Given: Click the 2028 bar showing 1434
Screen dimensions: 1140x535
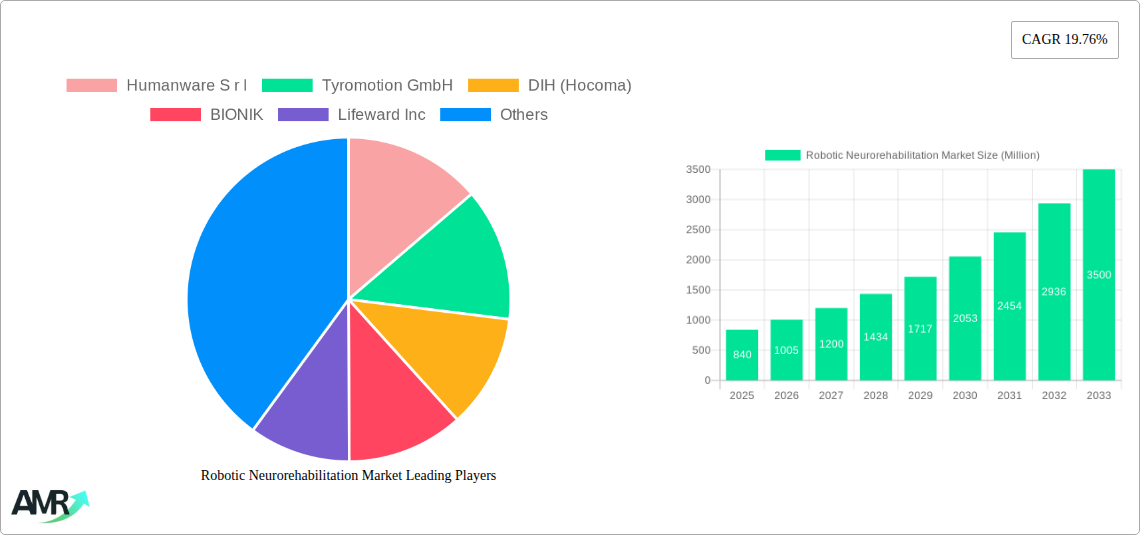Looking at the screenshot, I should click(875, 337).
